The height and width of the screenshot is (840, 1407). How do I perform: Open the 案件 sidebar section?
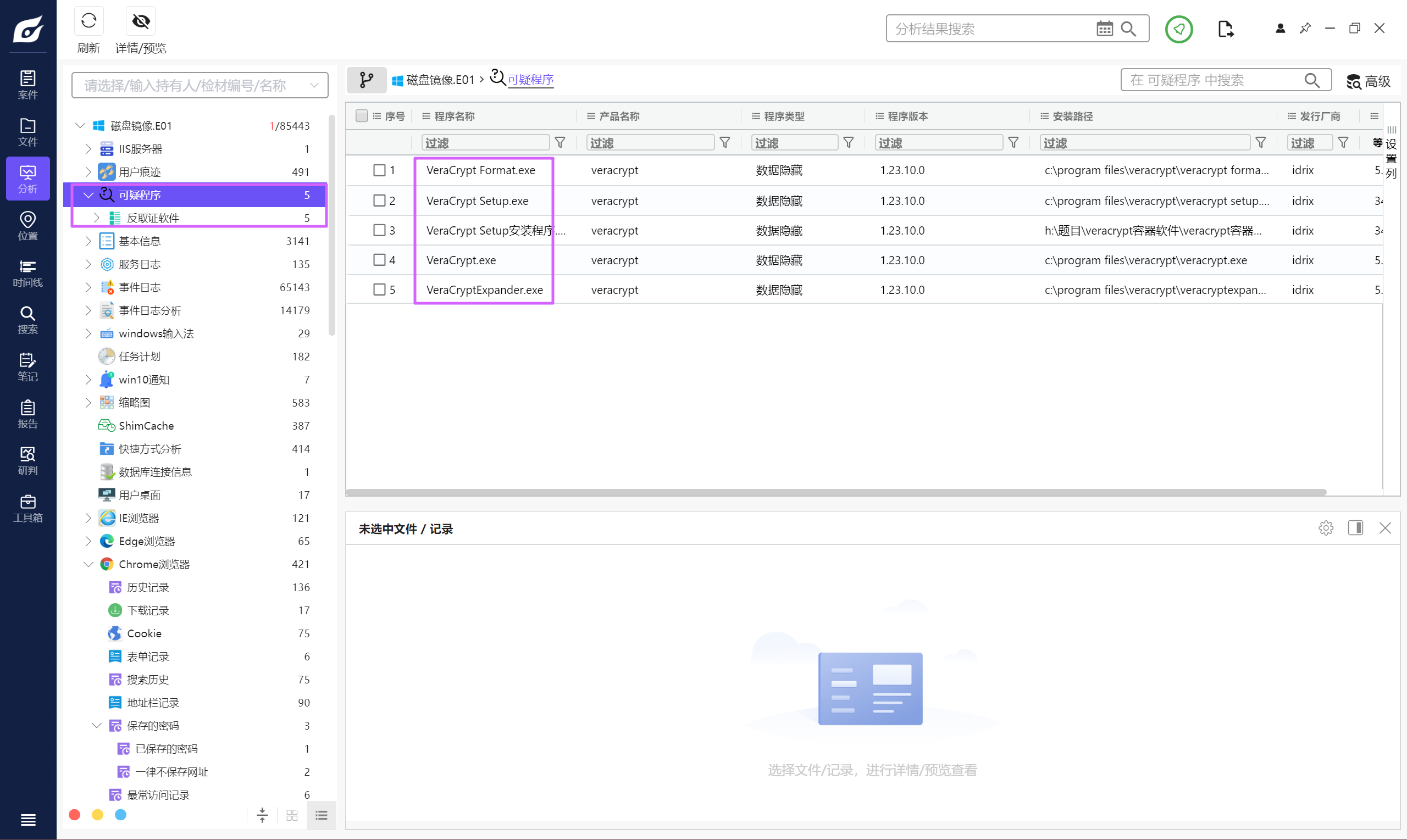(27, 85)
